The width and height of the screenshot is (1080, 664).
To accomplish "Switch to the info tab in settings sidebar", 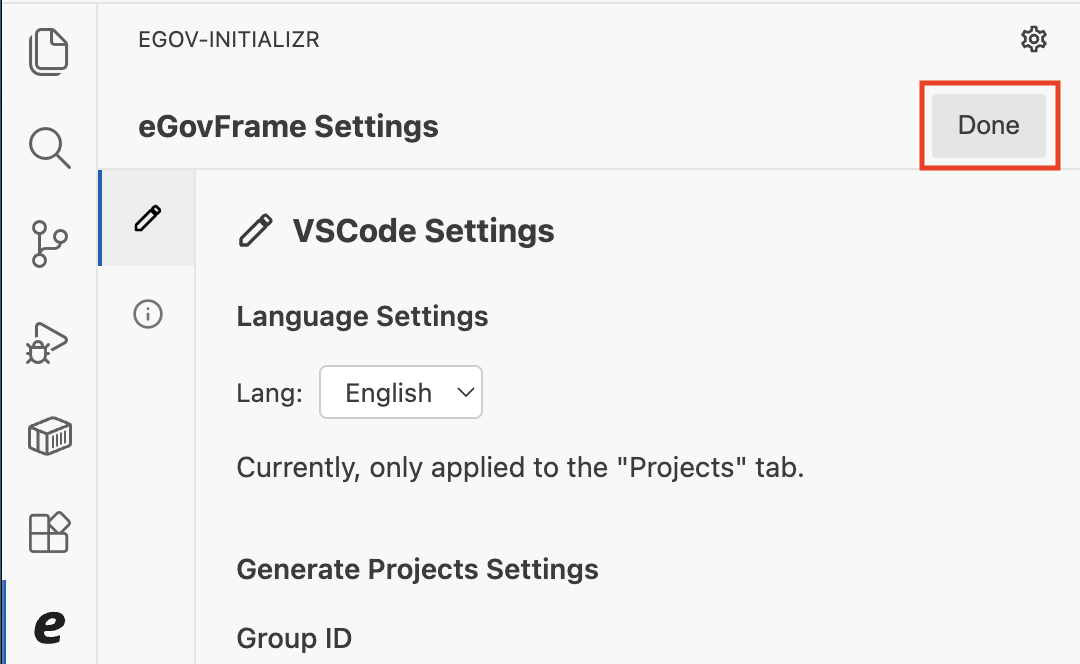I will pos(146,315).
